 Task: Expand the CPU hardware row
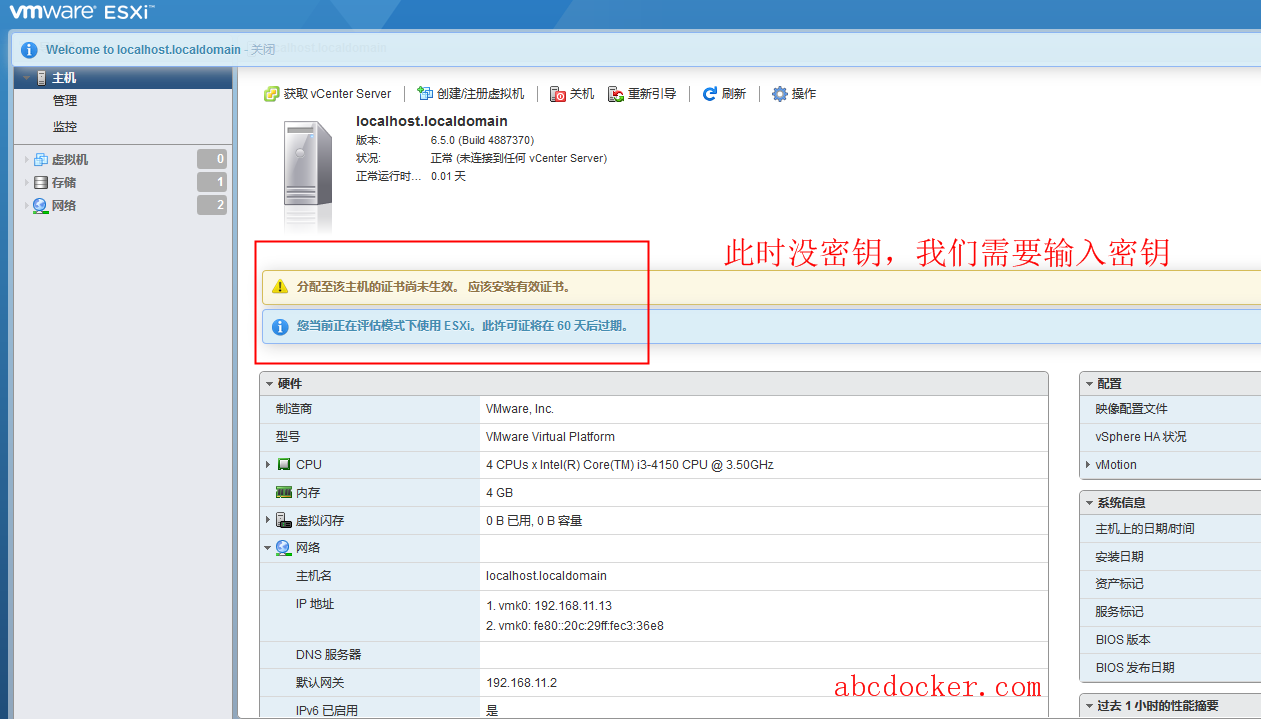point(268,465)
